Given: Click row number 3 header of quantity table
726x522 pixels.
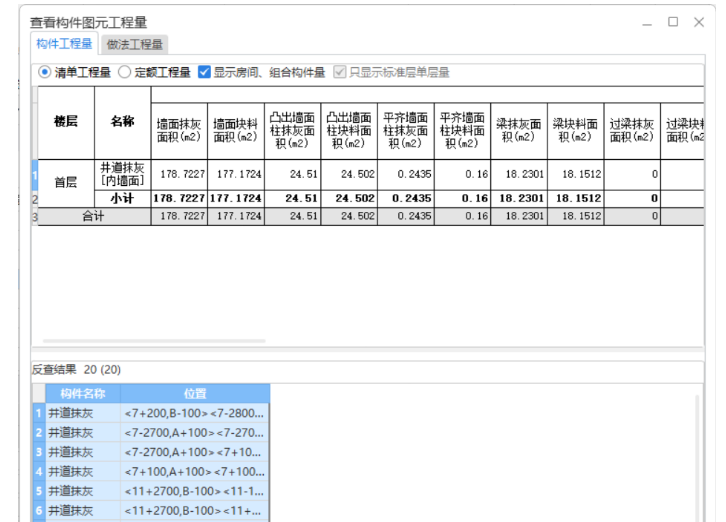Looking at the screenshot, I should click(x=35, y=216).
